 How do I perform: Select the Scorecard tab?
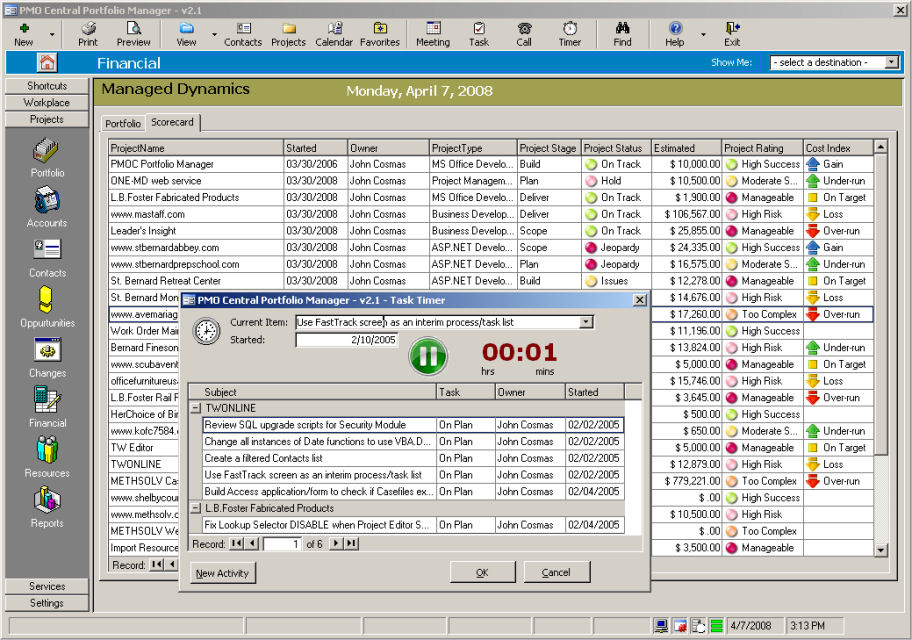click(172, 122)
